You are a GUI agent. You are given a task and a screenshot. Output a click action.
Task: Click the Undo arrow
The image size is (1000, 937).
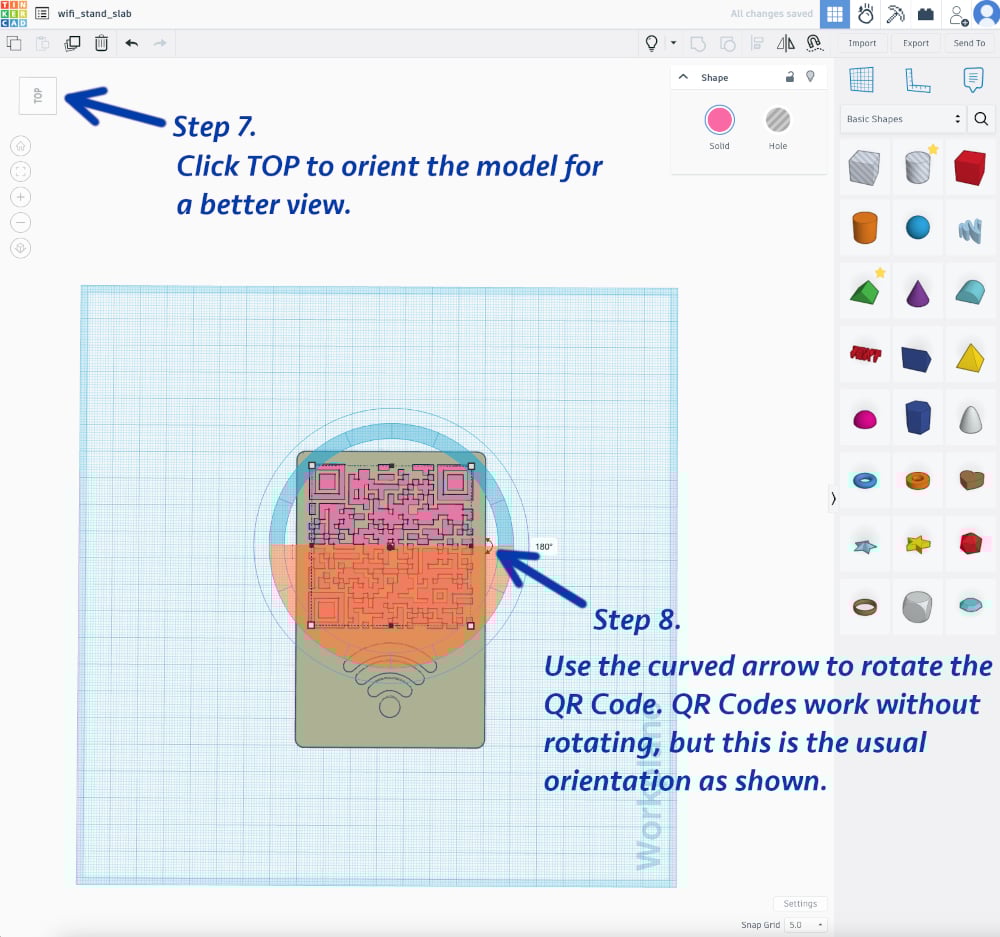point(131,43)
